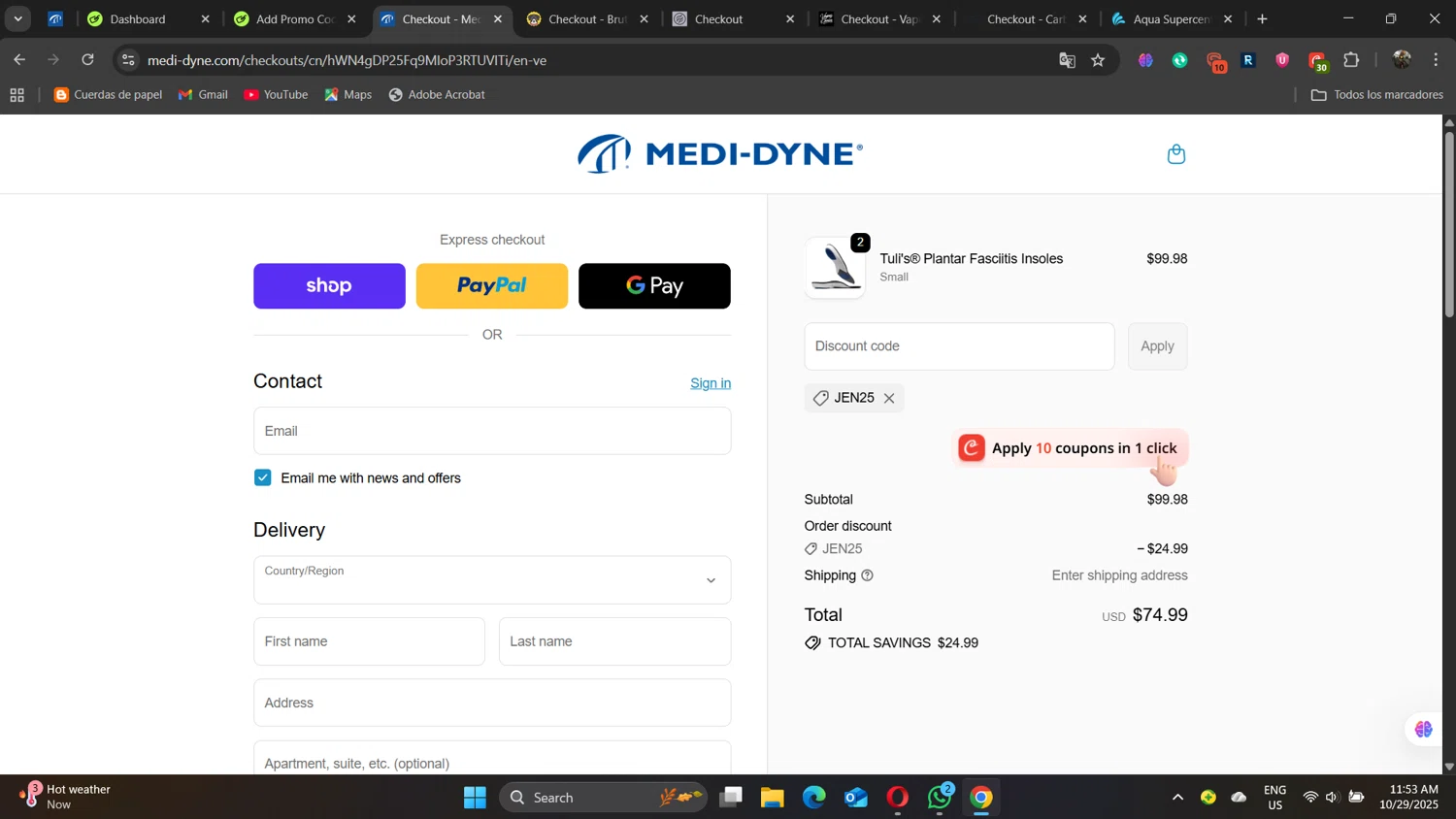Click the Discount code field

point(959,346)
